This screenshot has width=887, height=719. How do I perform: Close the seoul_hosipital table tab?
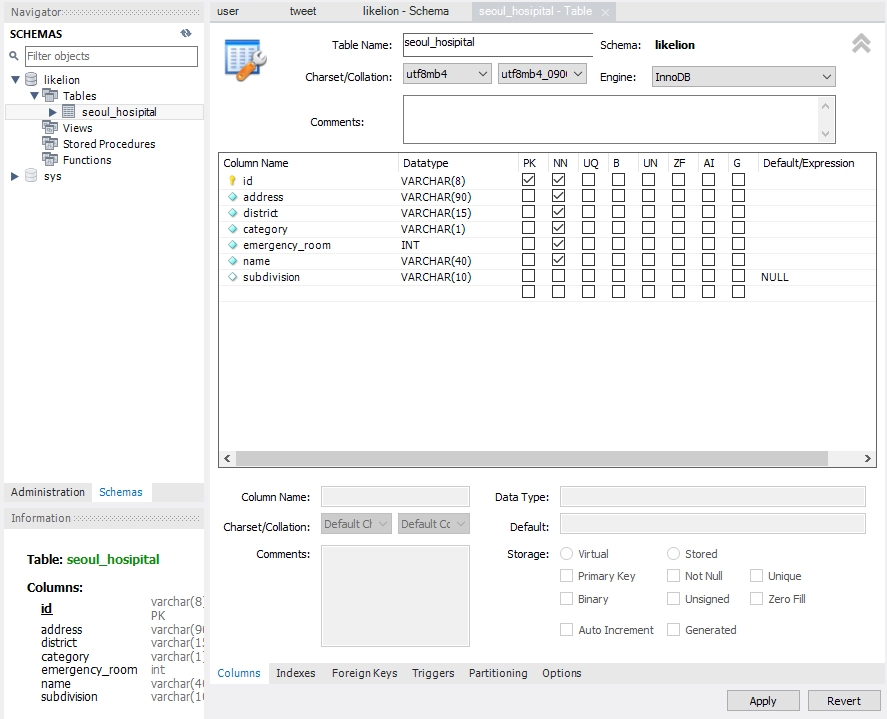605,12
